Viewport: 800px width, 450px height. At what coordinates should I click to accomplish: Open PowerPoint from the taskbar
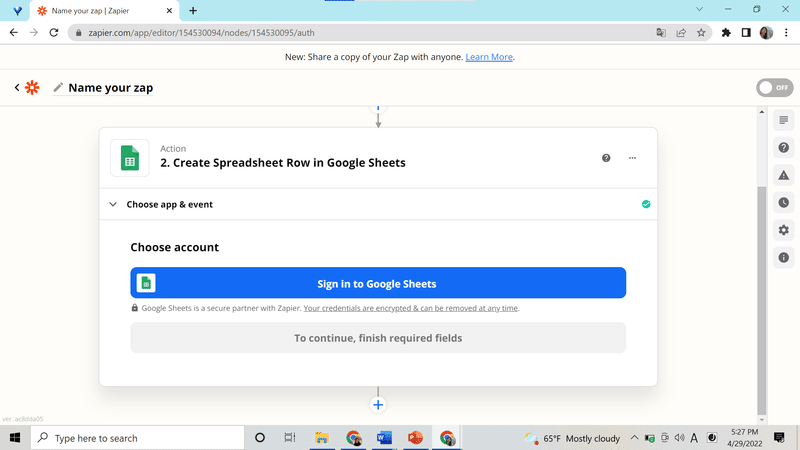click(415, 438)
